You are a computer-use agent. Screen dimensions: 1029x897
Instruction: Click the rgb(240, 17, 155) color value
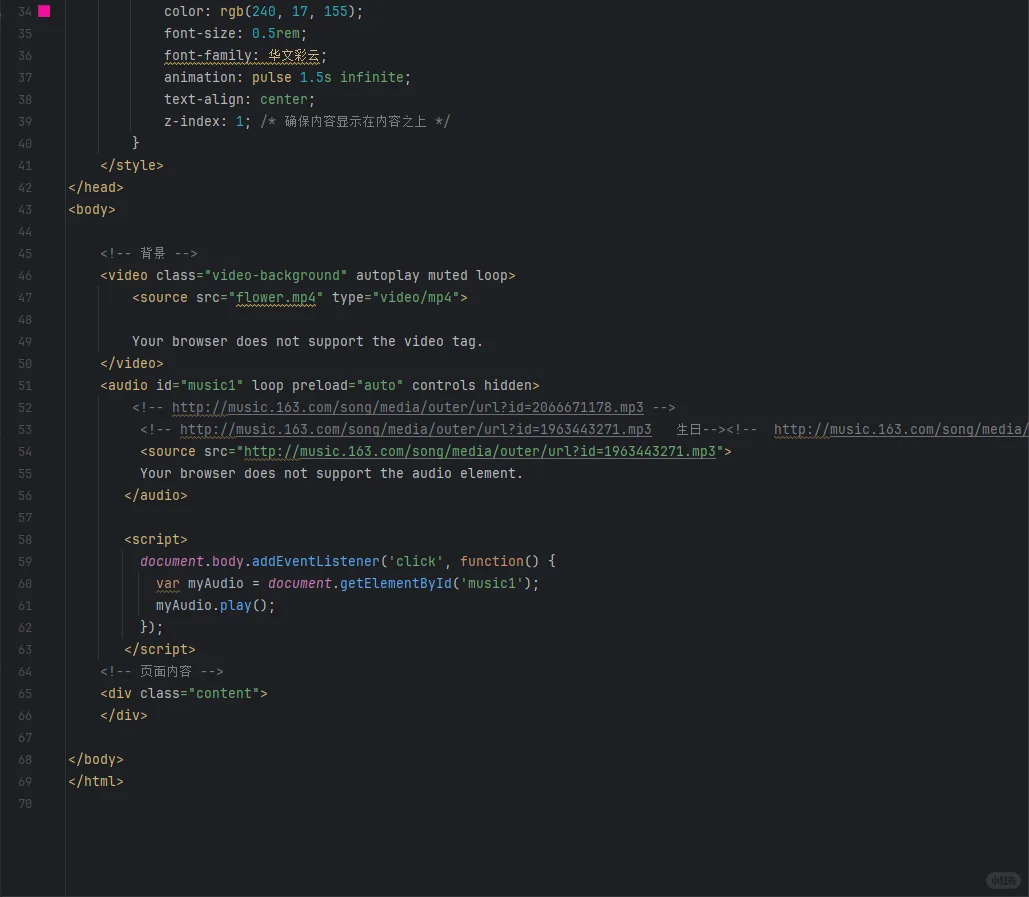click(289, 11)
